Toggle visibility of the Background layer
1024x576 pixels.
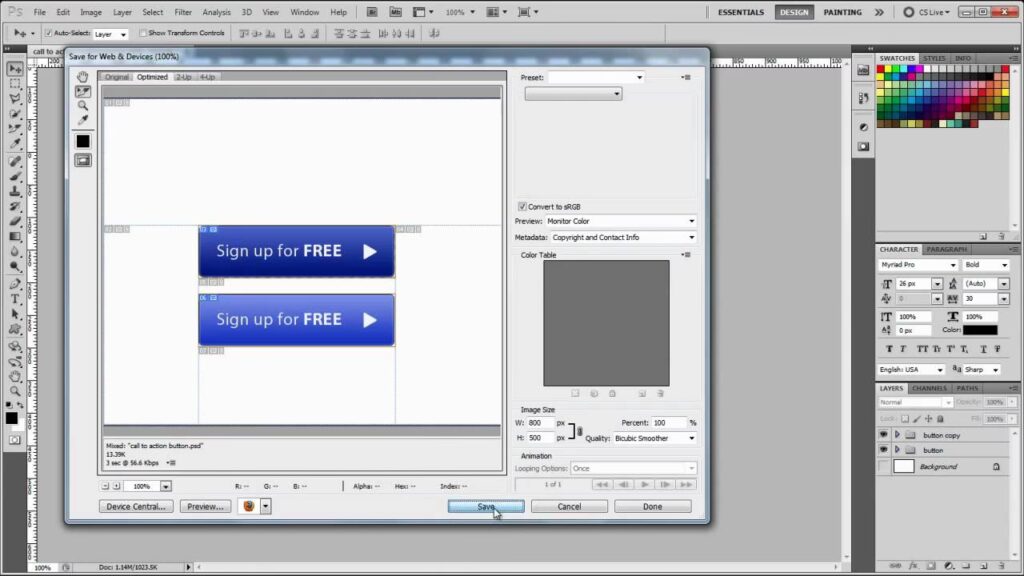pyautogui.click(x=883, y=466)
